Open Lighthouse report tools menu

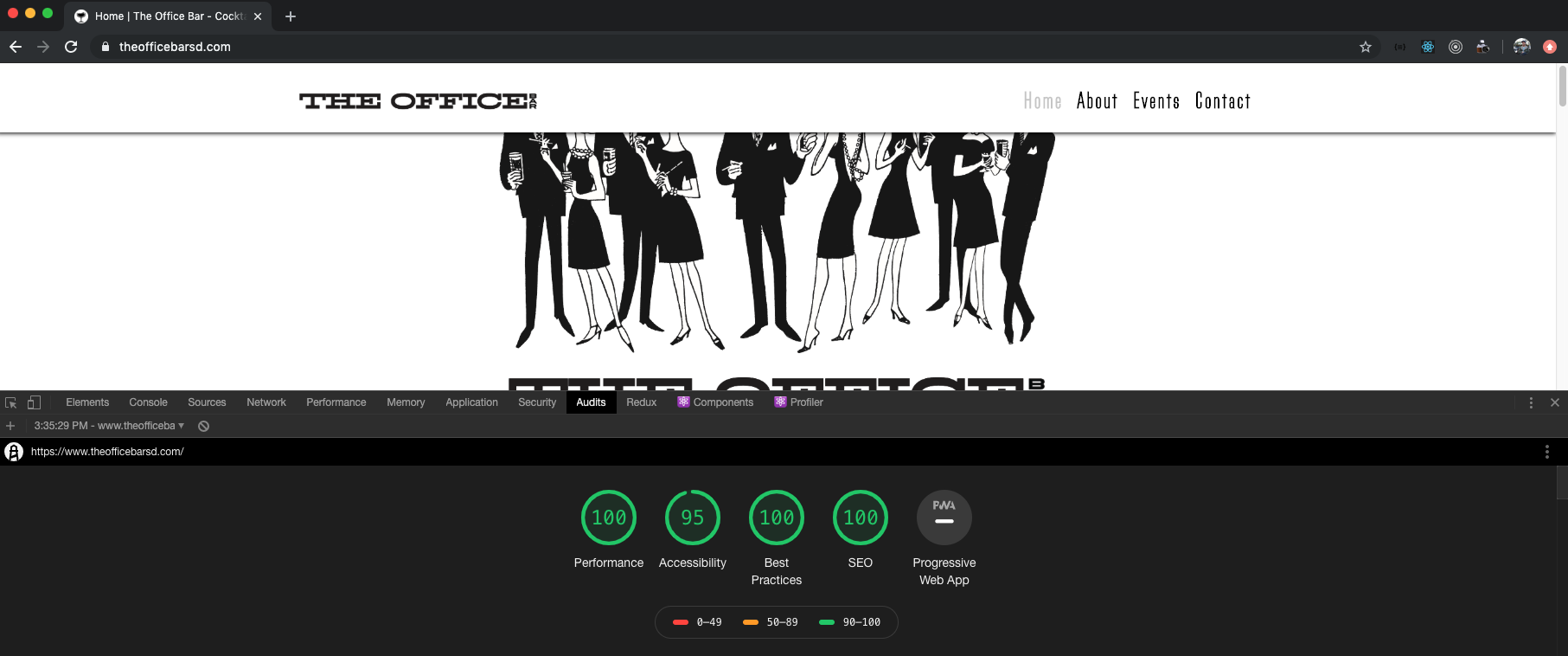pos(1547,452)
